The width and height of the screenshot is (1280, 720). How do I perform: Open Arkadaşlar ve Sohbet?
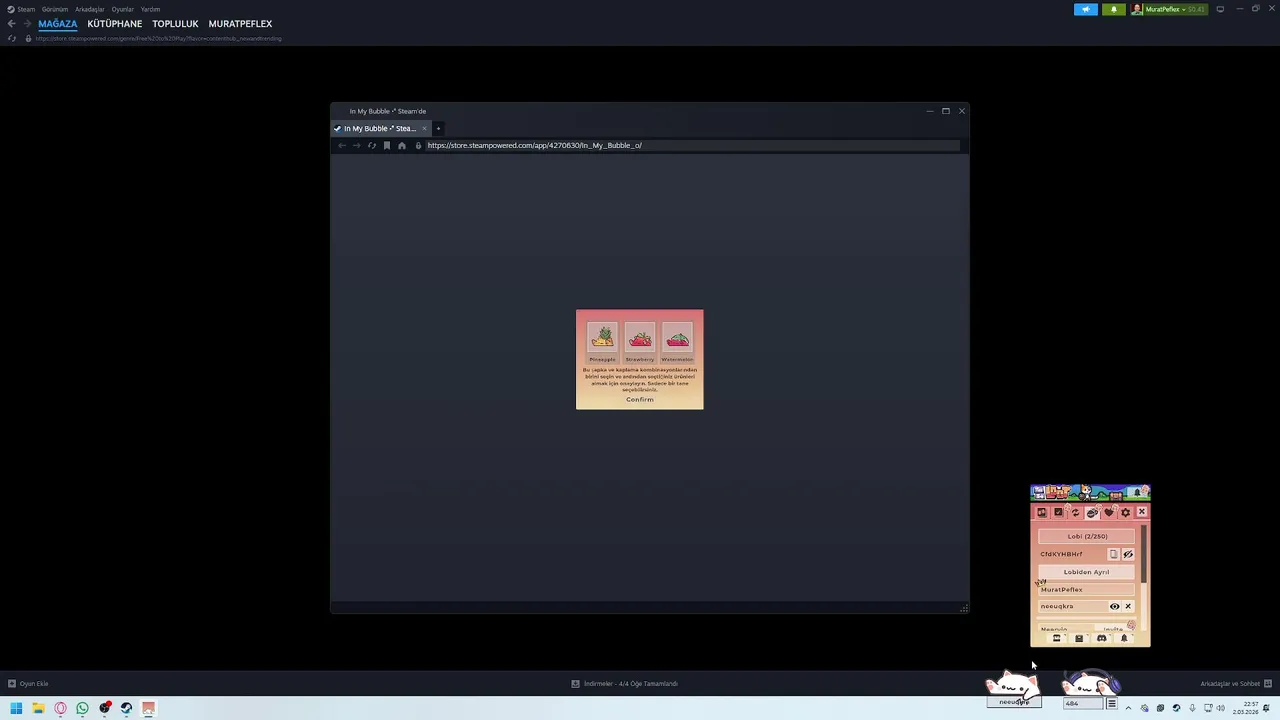pyautogui.click(x=1236, y=684)
